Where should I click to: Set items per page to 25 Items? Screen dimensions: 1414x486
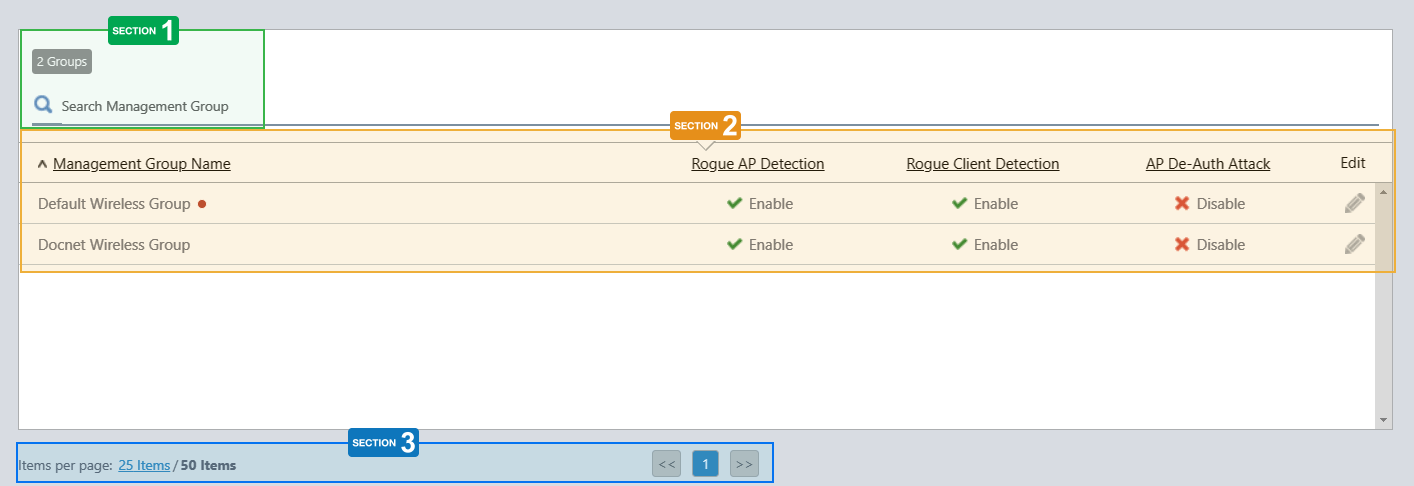[x=144, y=465]
